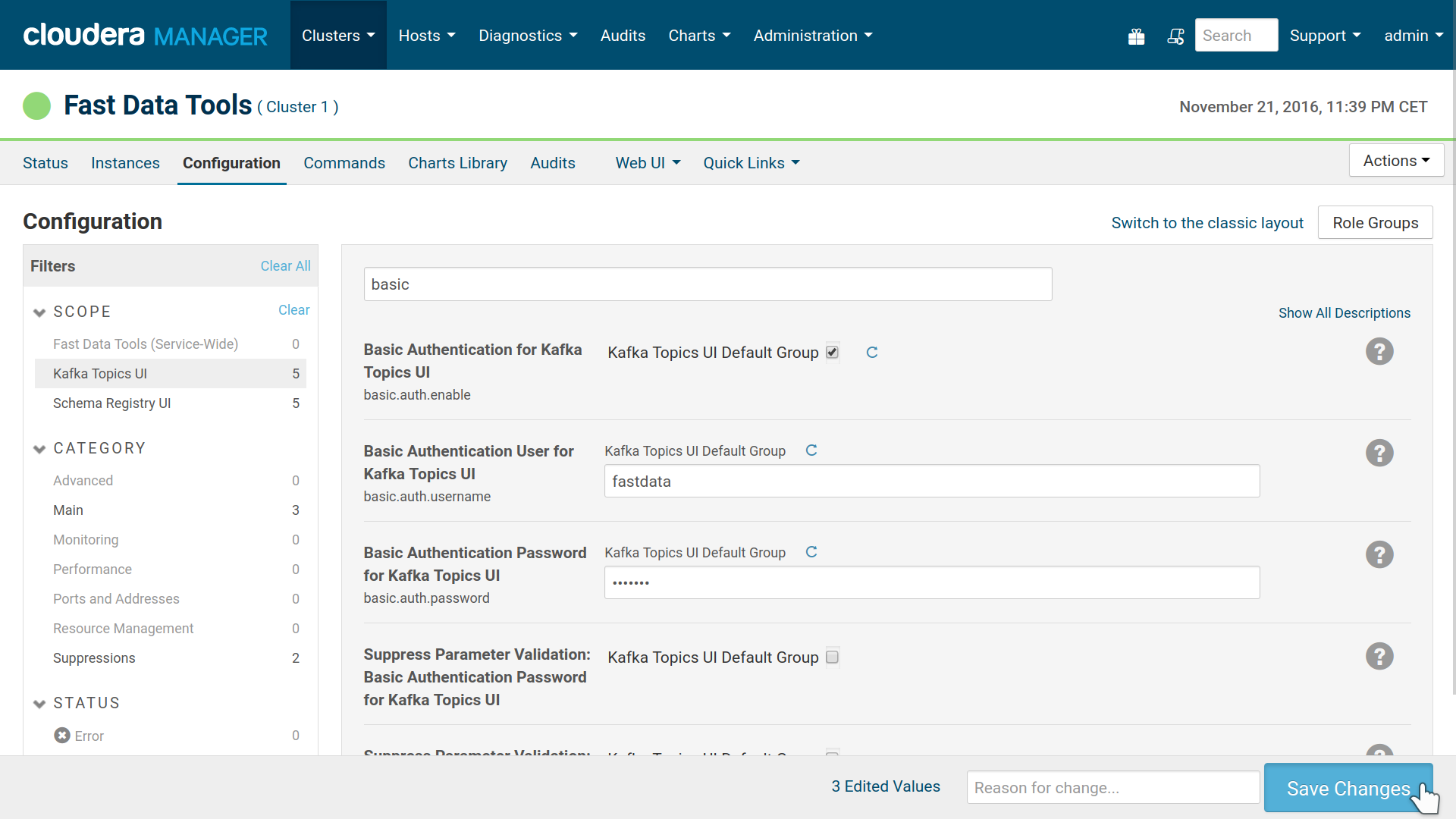The width and height of the screenshot is (1456, 819).
Task: Filter by Advanced category
Action: pyautogui.click(x=171, y=481)
